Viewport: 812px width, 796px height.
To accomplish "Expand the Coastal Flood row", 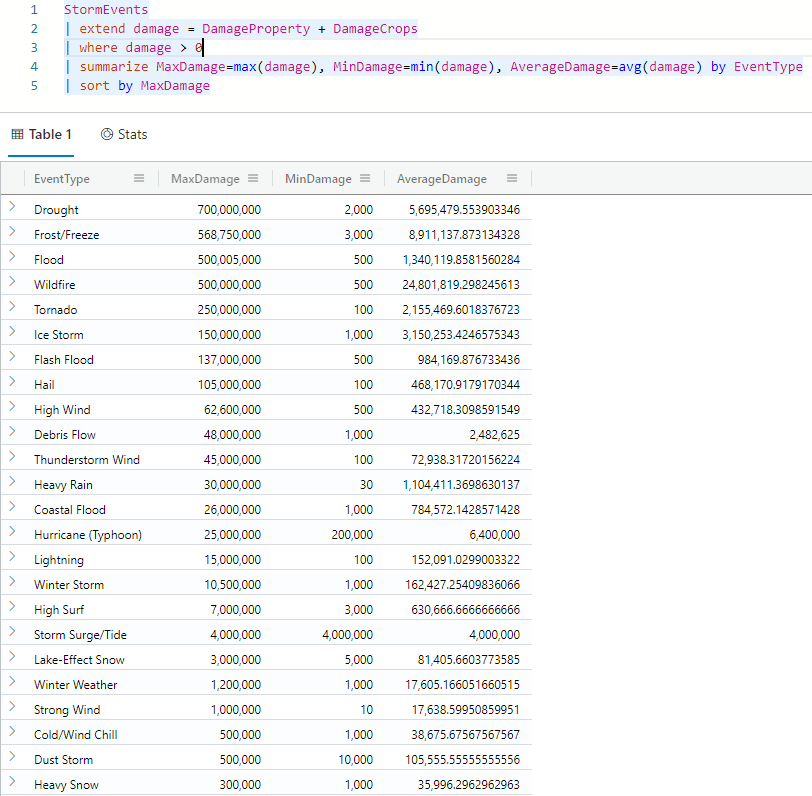I will [12, 506].
